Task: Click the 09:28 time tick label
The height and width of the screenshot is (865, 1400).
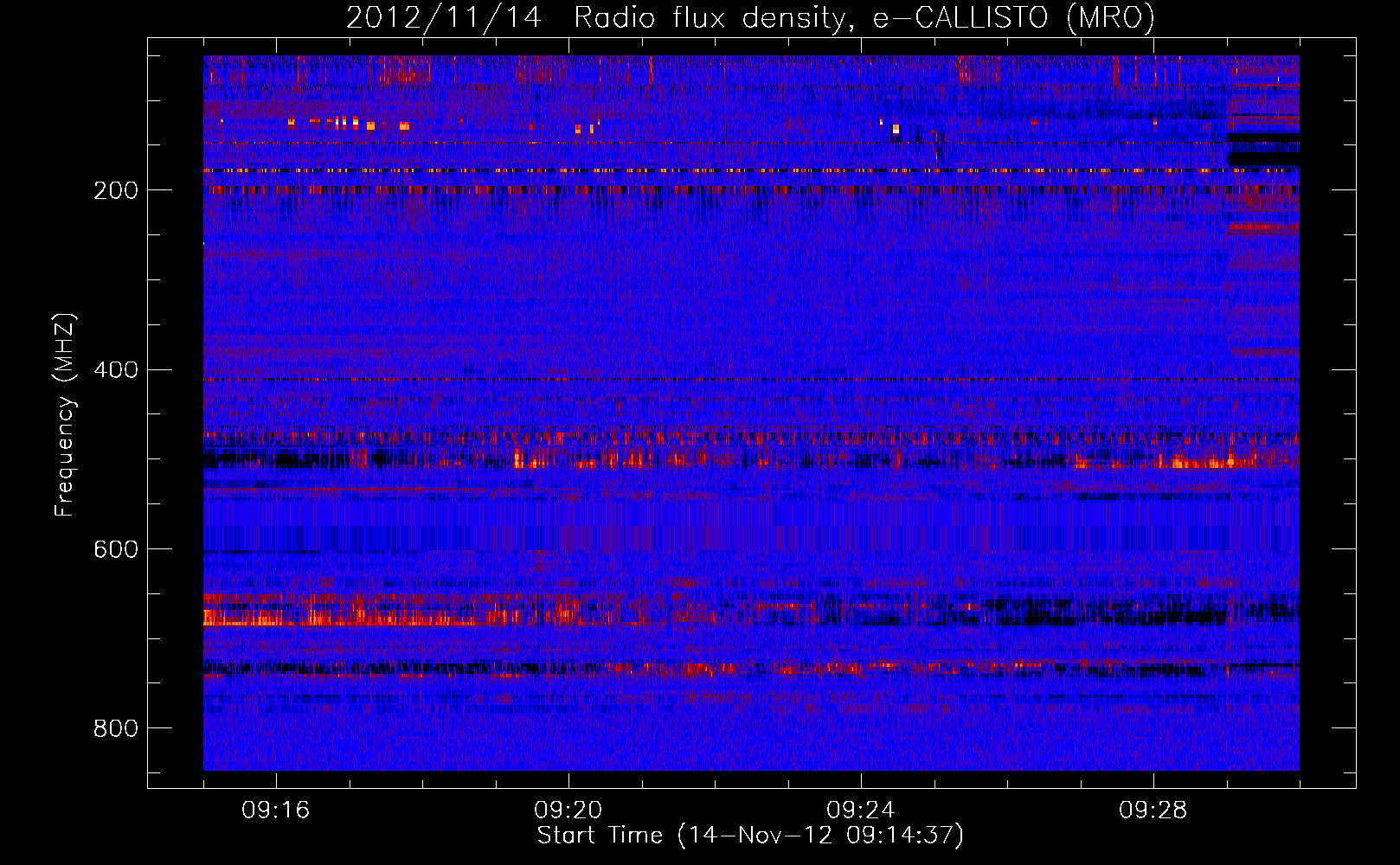Action: (x=1153, y=811)
